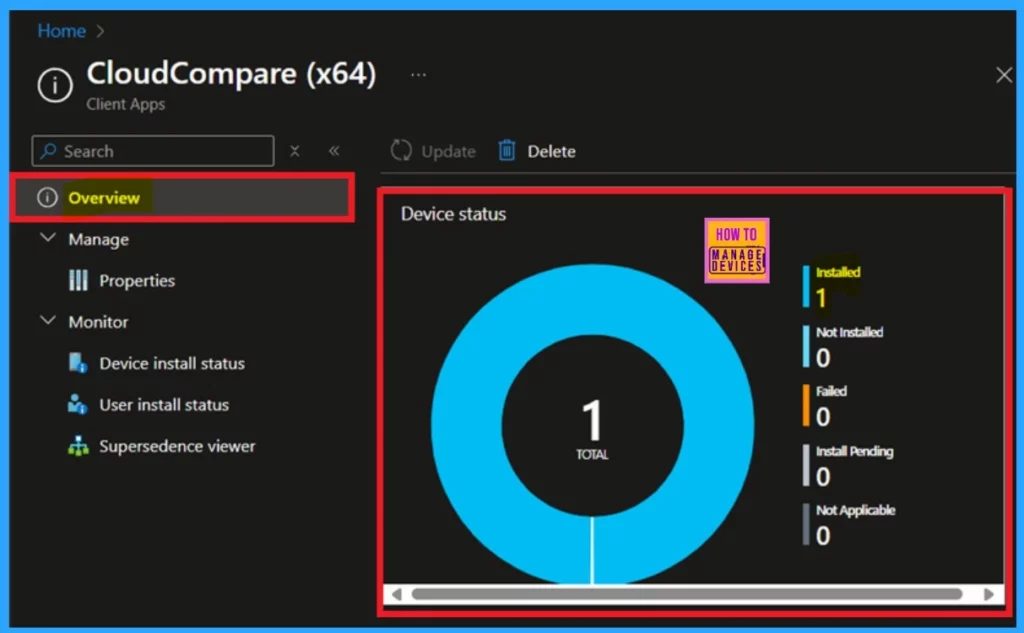Collapse the Monitor section chevron
The height and width of the screenshot is (633, 1024).
coord(48,320)
